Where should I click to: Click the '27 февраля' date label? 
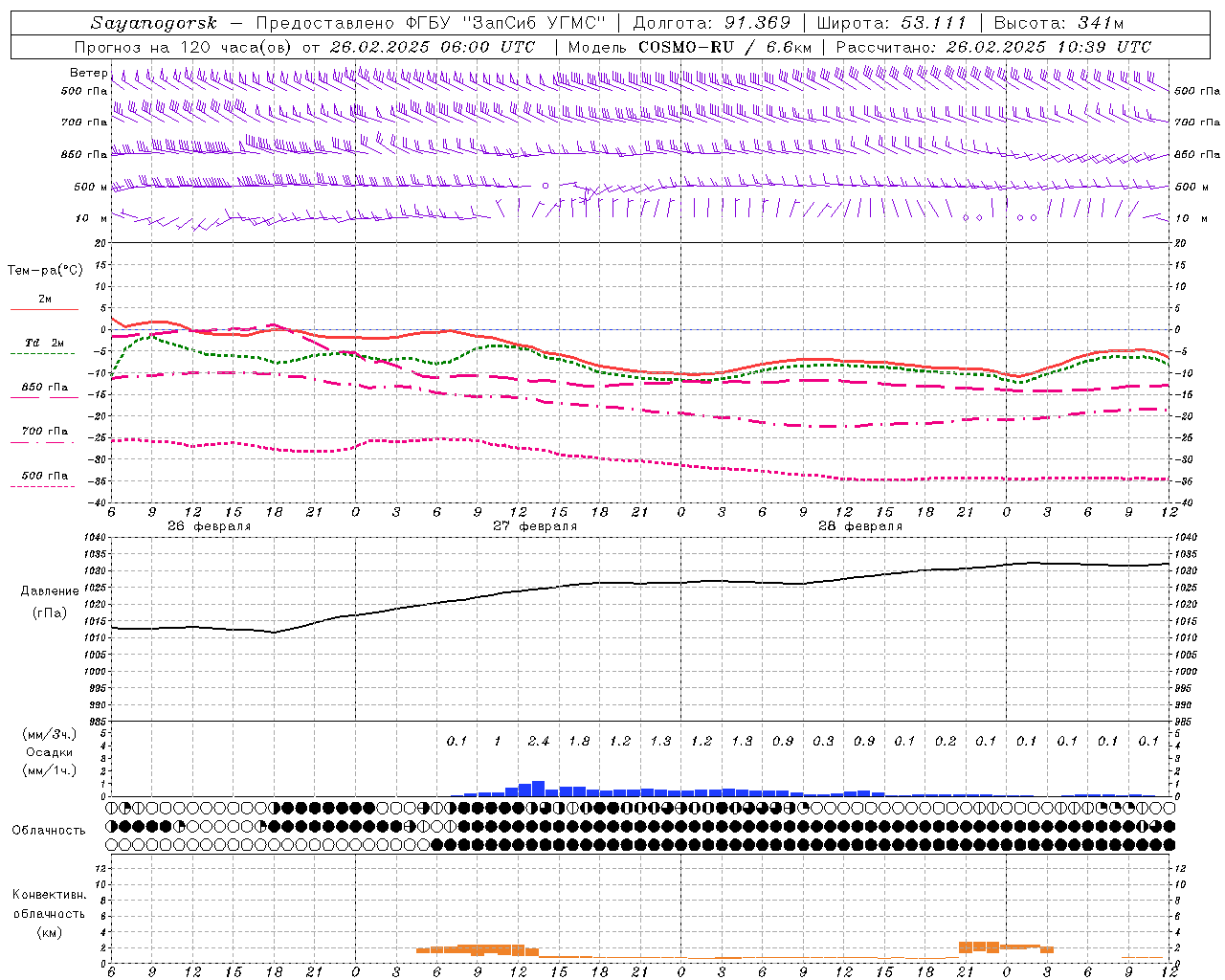[x=535, y=526]
